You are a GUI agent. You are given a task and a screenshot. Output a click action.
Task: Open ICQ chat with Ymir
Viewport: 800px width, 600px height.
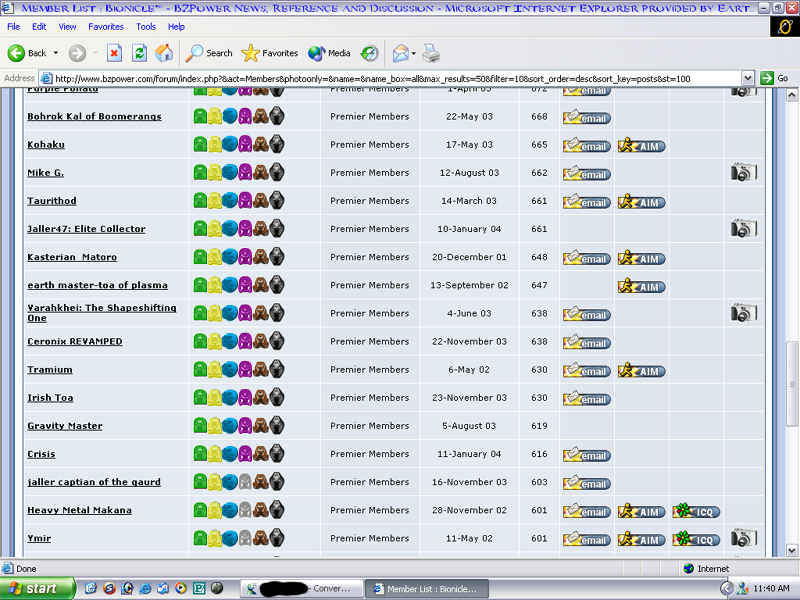point(695,539)
